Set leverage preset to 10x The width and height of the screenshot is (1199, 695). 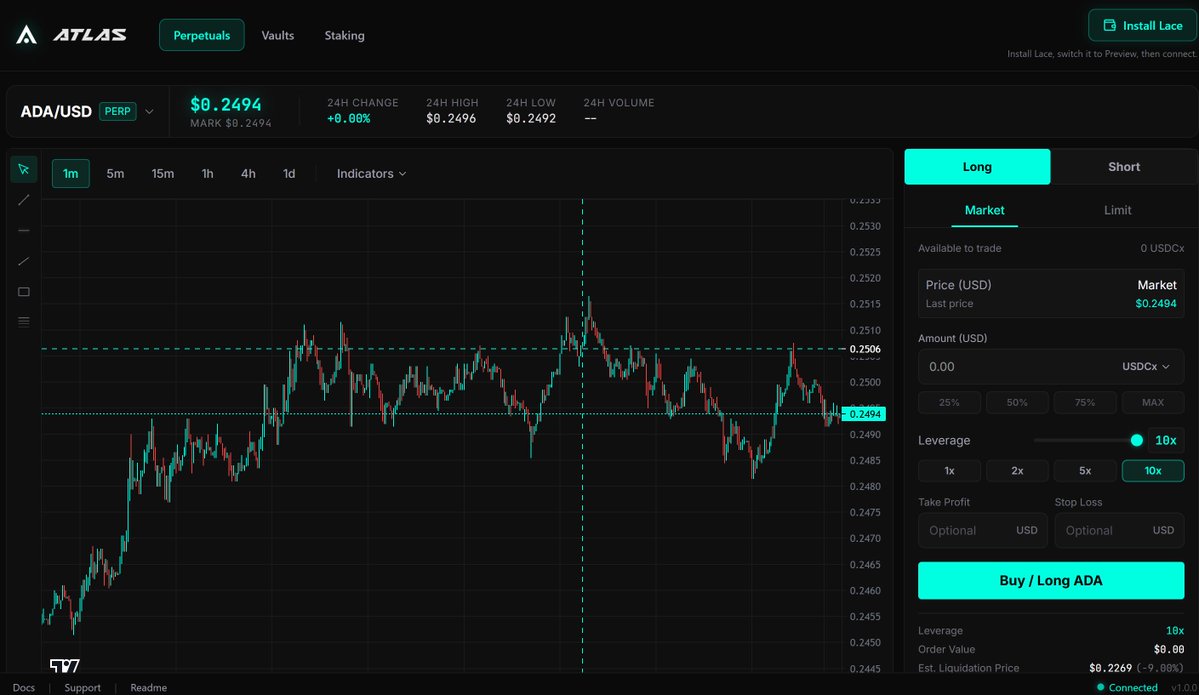[1153, 471]
